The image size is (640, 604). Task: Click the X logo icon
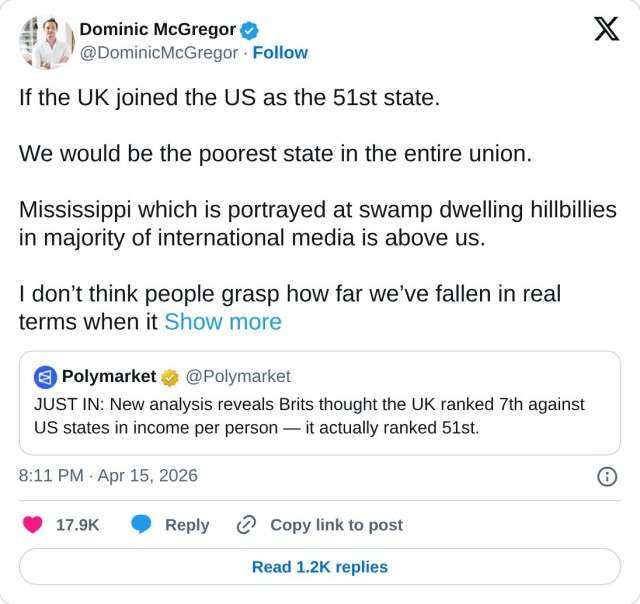pos(606,30)
